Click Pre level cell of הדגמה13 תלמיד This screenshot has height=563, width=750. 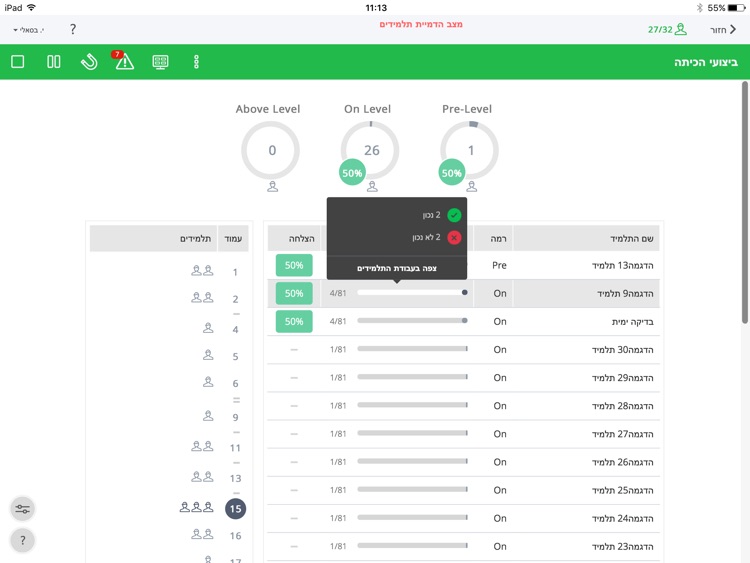tap(499, 265)
